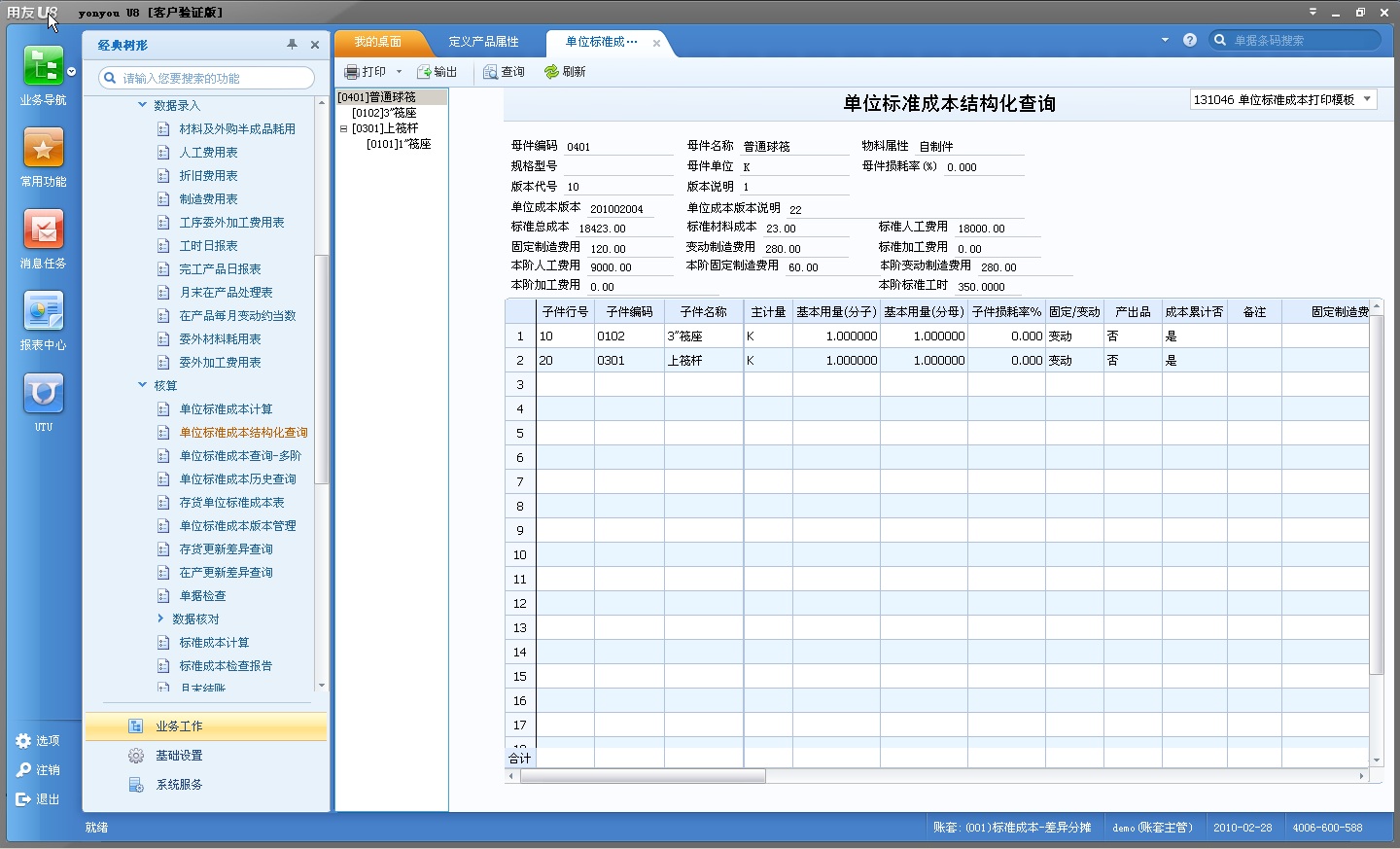This screenshot has width=1400, height=849.
Task: Click the 选项 gear option
Action: 38,741
